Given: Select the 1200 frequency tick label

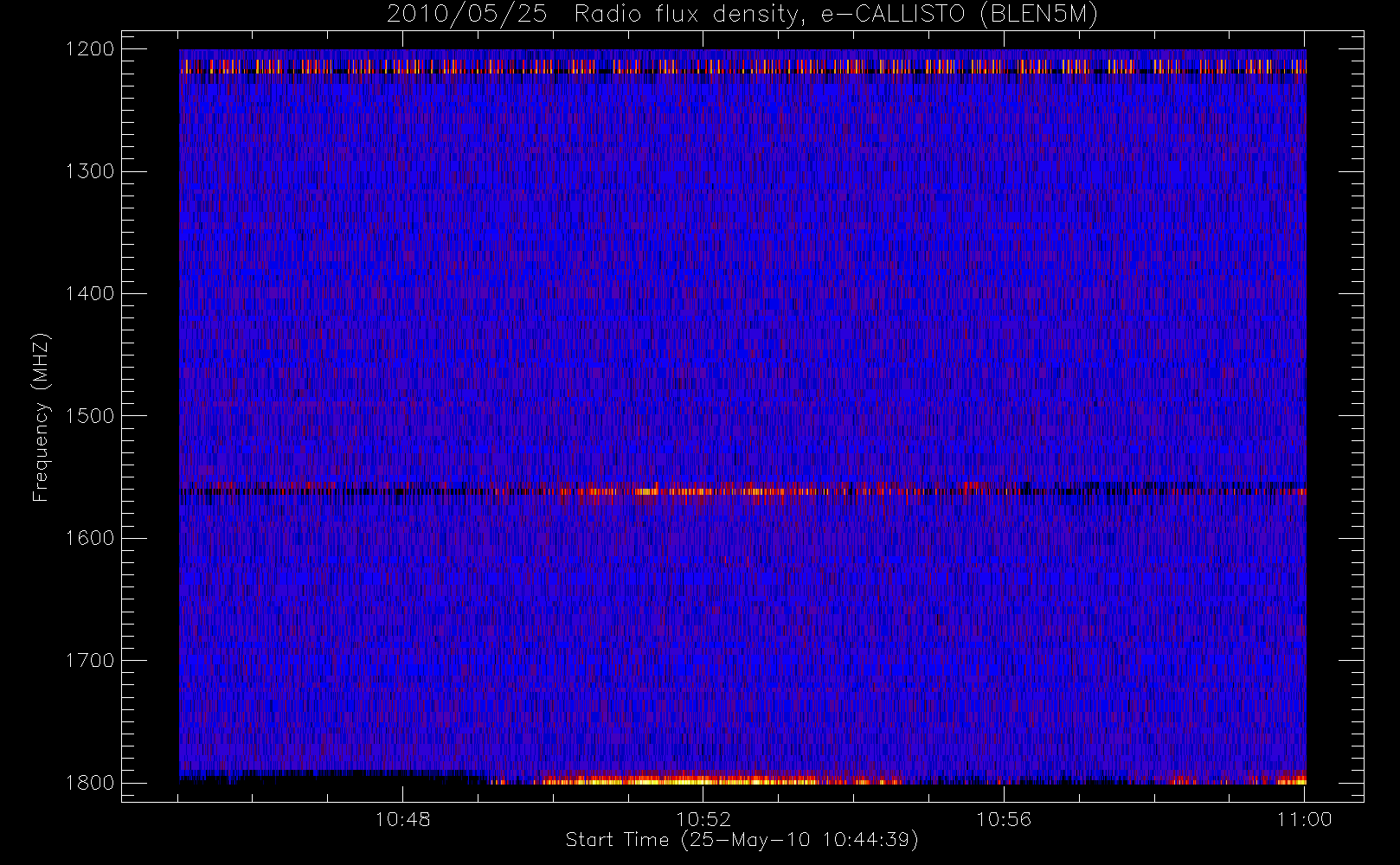Looking at the screenshot, I should (90, 49).
